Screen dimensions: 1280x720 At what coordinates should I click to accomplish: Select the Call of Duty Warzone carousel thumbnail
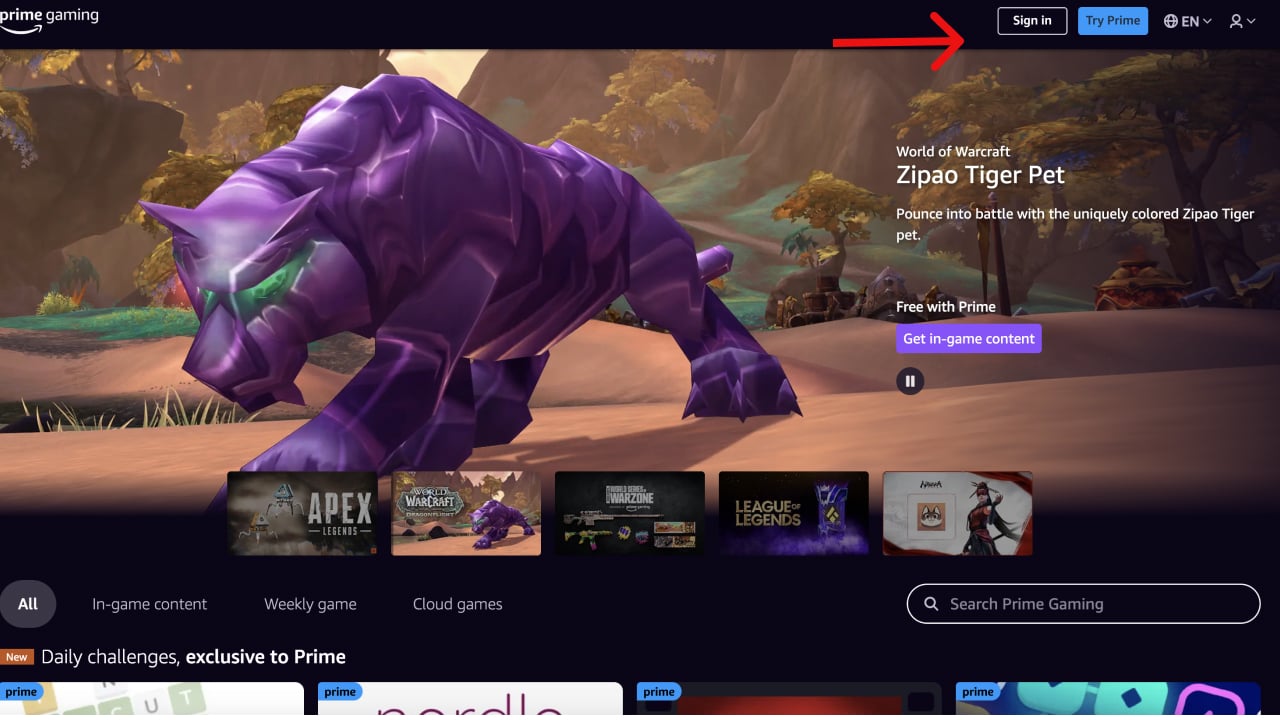tap(629, 513)
